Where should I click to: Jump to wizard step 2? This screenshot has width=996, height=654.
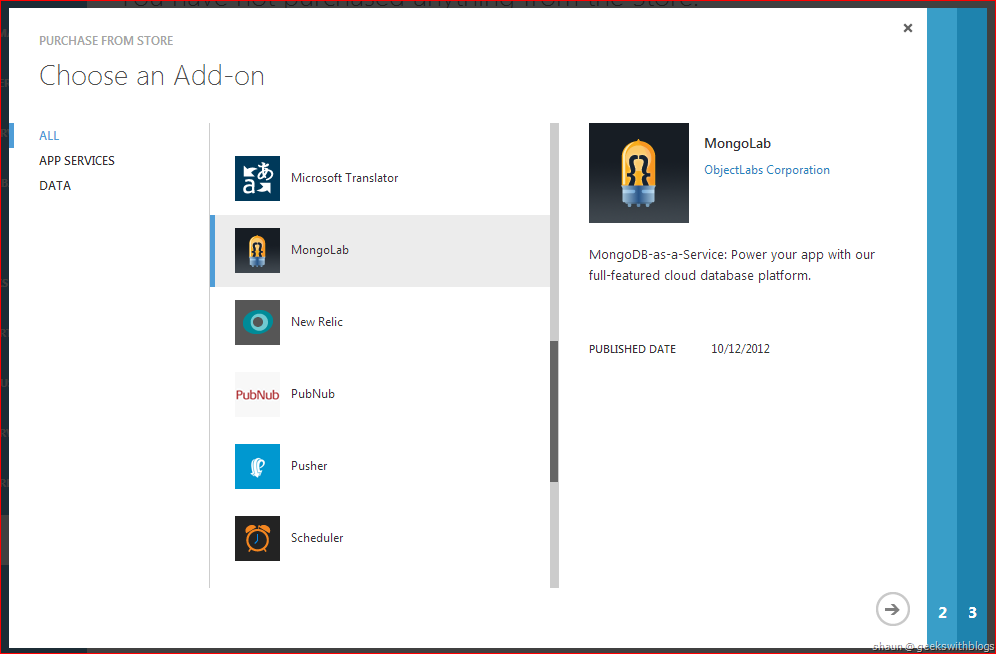(x=943, y=613)
